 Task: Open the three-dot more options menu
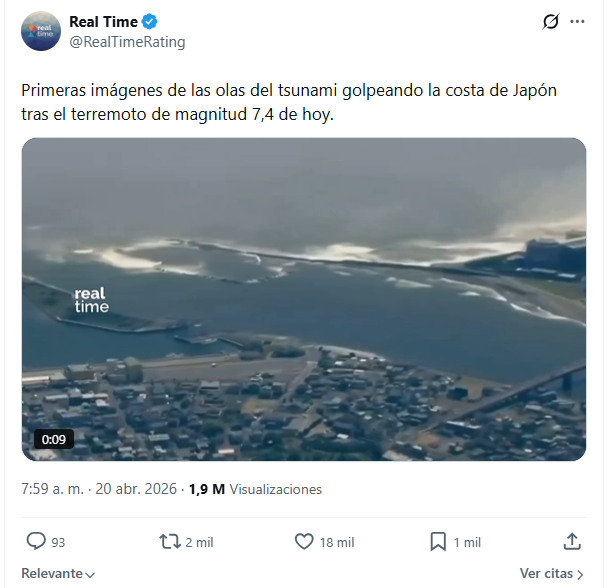point(577,22)
